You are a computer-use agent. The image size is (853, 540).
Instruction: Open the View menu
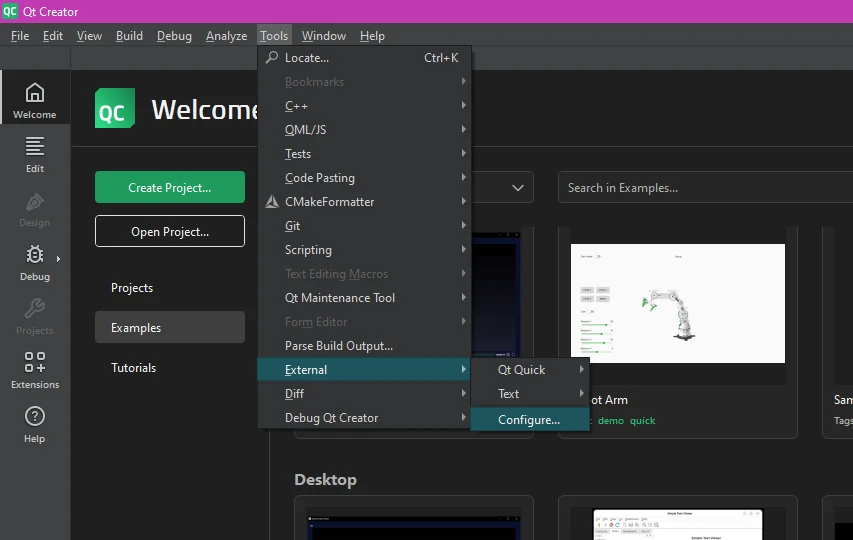coord(89,36)
